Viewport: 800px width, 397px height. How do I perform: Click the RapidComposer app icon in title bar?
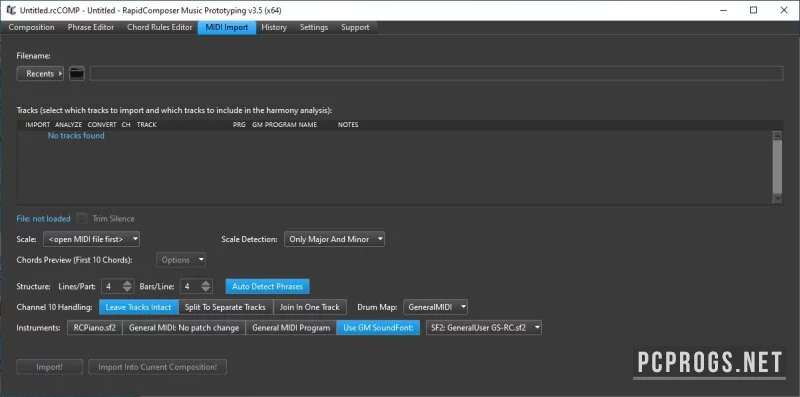11,10
